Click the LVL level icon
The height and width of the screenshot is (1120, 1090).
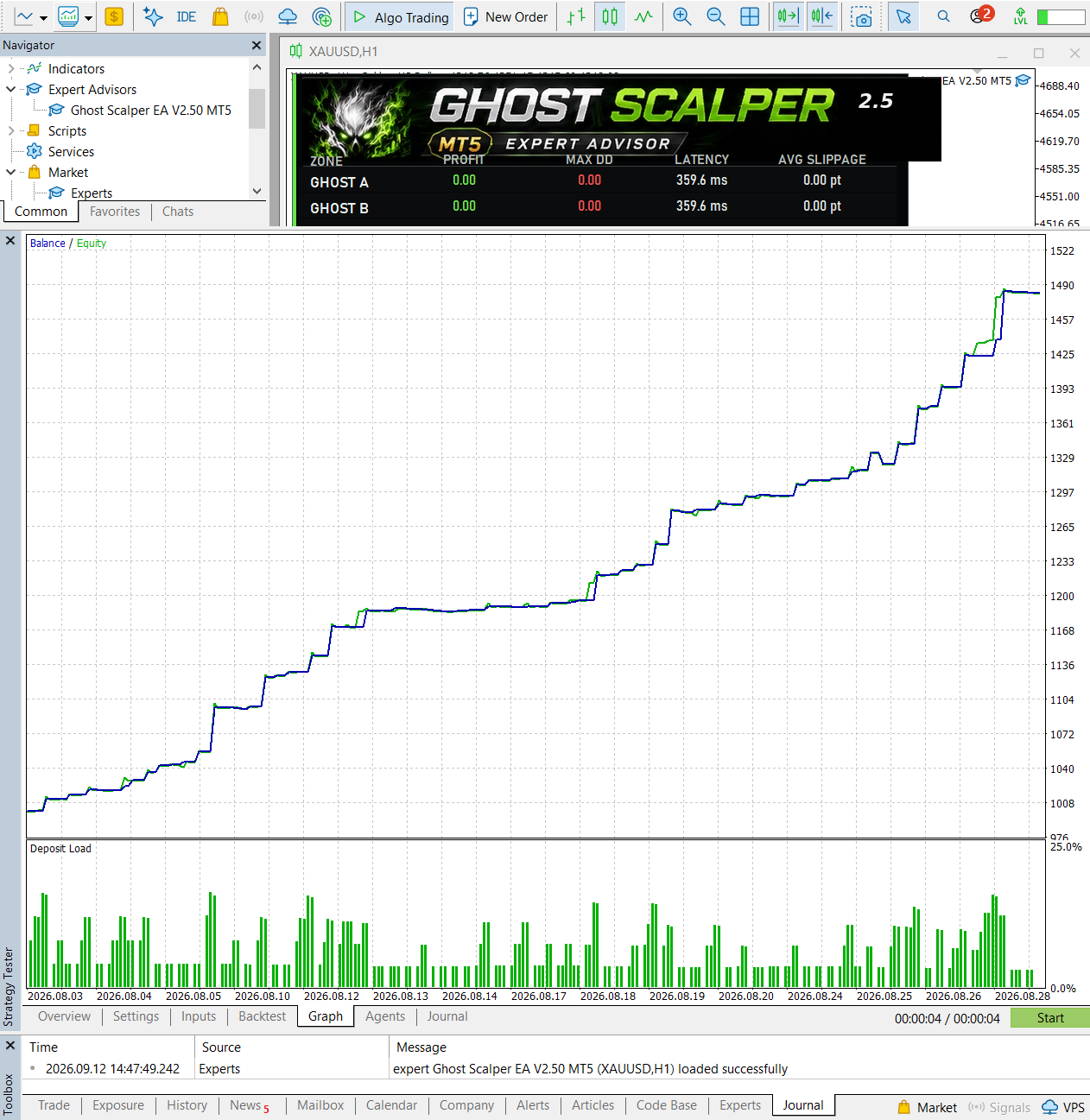pyautogui.click(x=1021, y=16)
